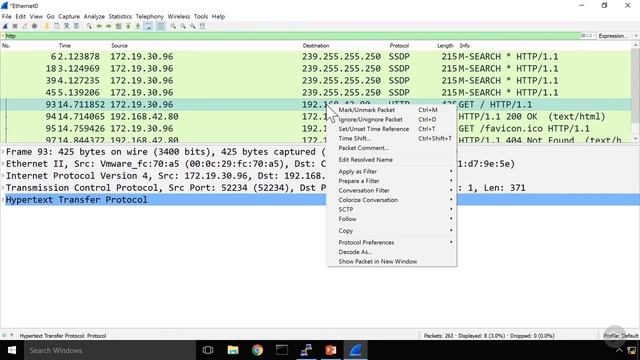
Task: Choose Ignore/Unignore Packet in context menu
Action: point(392,119)
